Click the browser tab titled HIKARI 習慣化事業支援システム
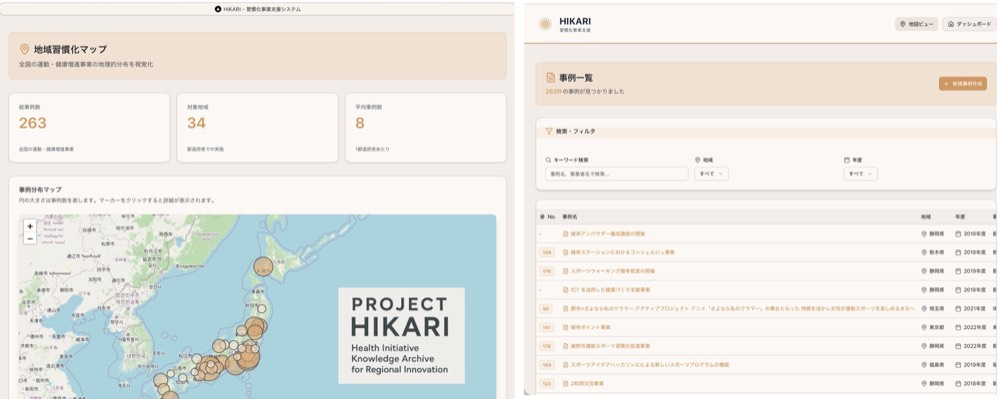The image size is (1000, 399). coord(258,10)
